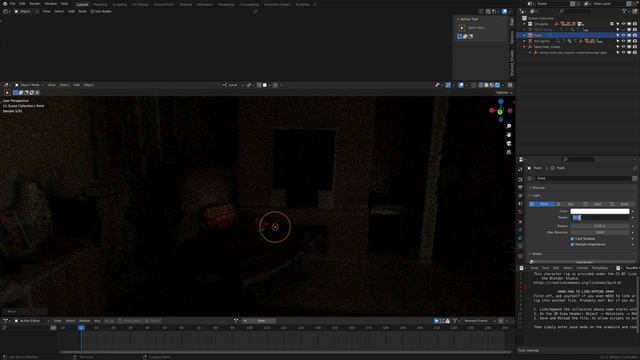Click the zoom magnifier viewport icon
The width and height of the screenshot is (640, 360).
tap(509, 126)
